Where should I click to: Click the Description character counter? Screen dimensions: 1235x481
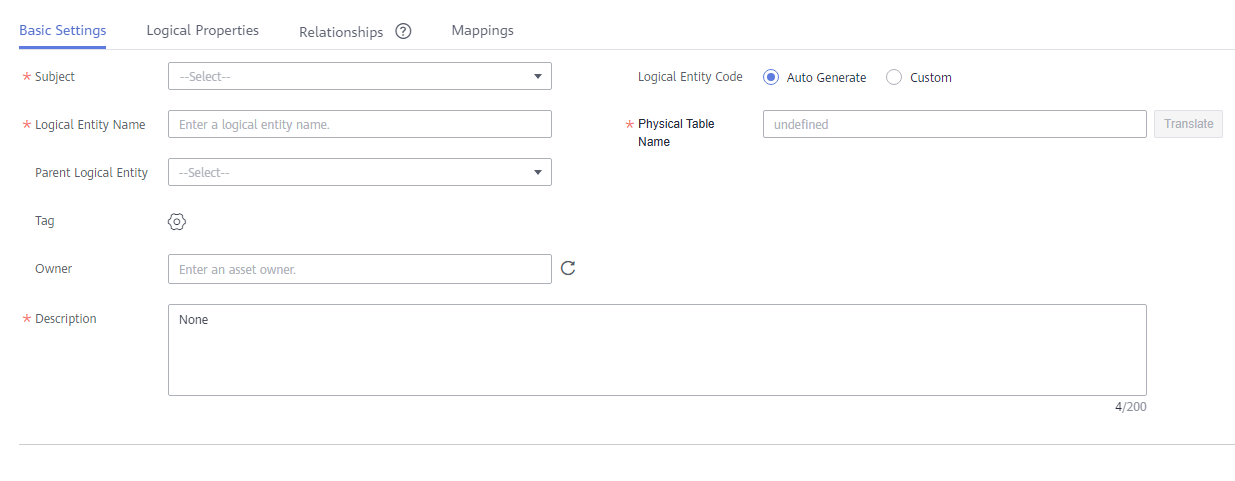tap(1130, 407)
